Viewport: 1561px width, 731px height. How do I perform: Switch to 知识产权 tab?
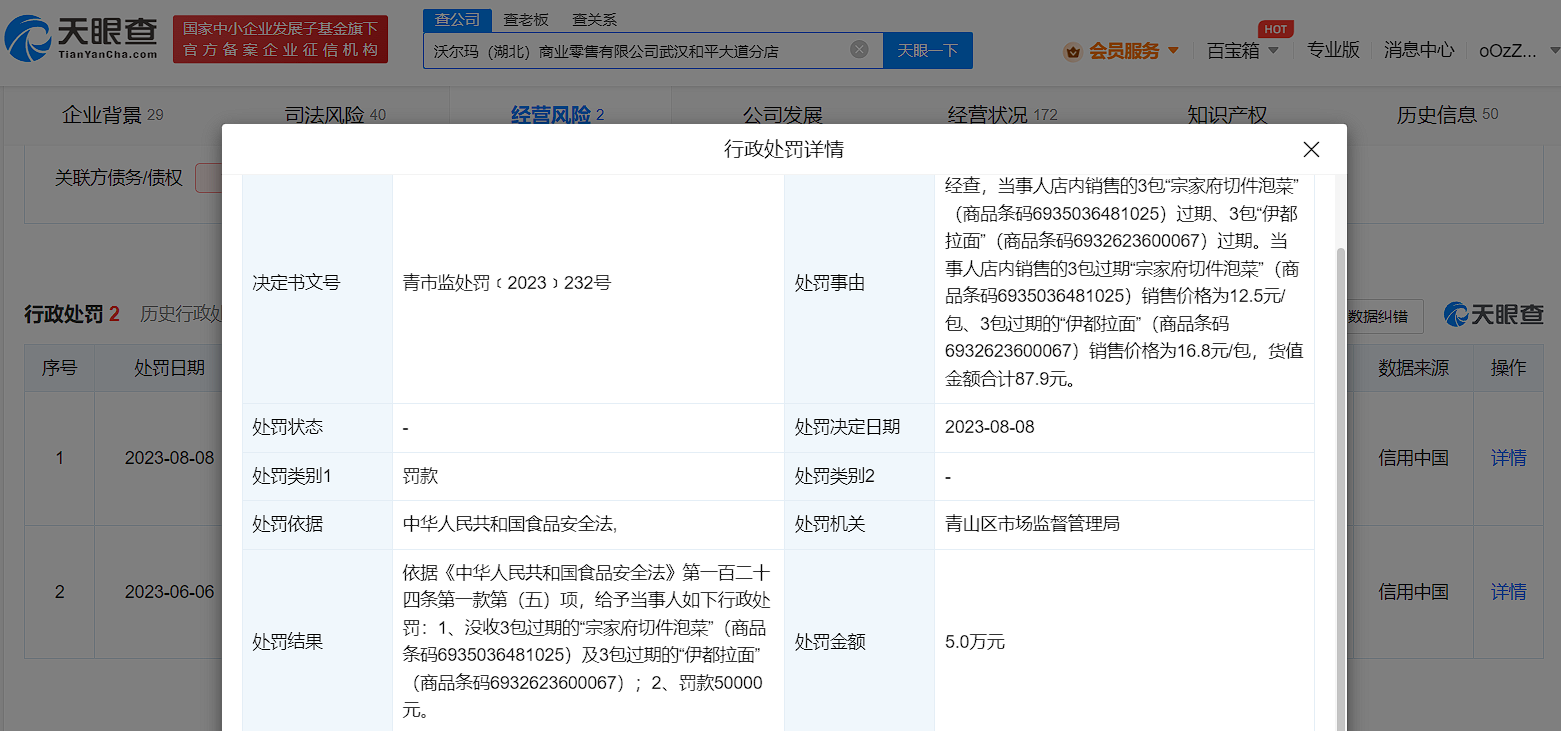click(x=1227, y=115)
